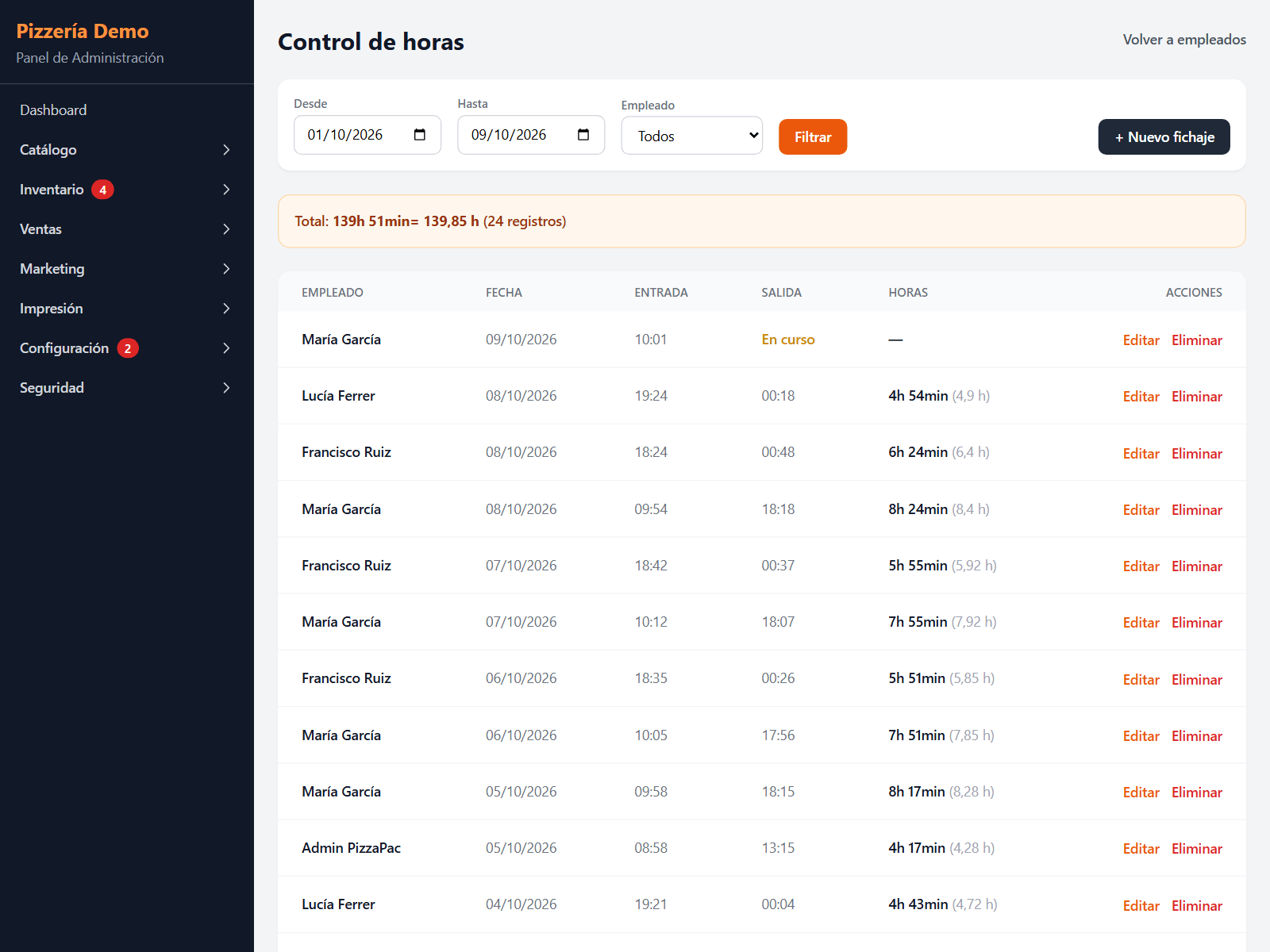Edit María García's 09/10/2026 in-progress entry

click(1141, 340)
